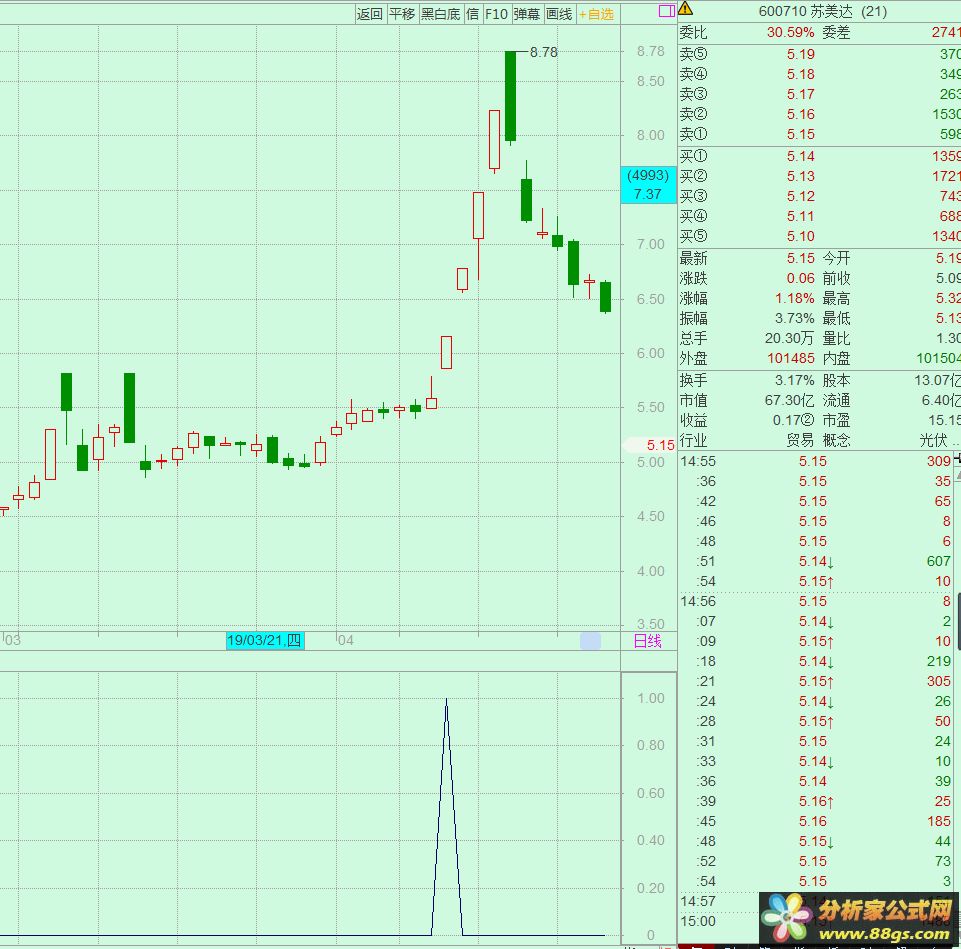This screenshot has width=961, height=949.
Task: Click the 流通 label
Action: (x=837, y=400)
